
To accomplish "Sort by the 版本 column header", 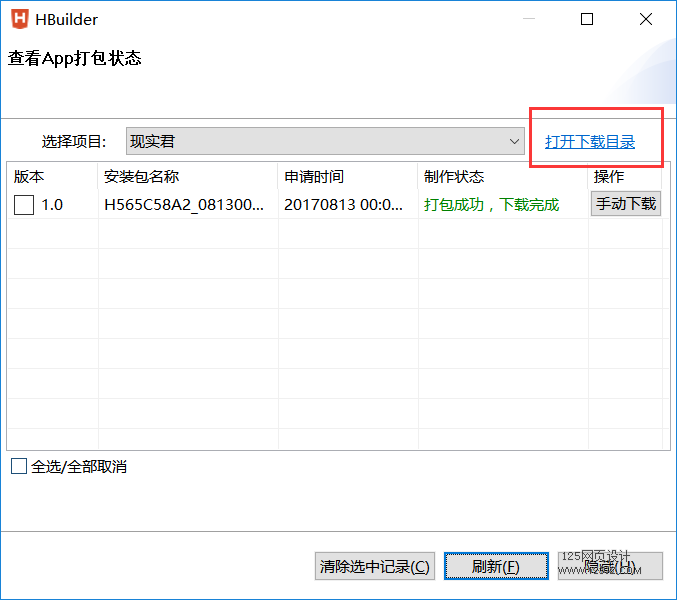I will click(x=30, y=177).
